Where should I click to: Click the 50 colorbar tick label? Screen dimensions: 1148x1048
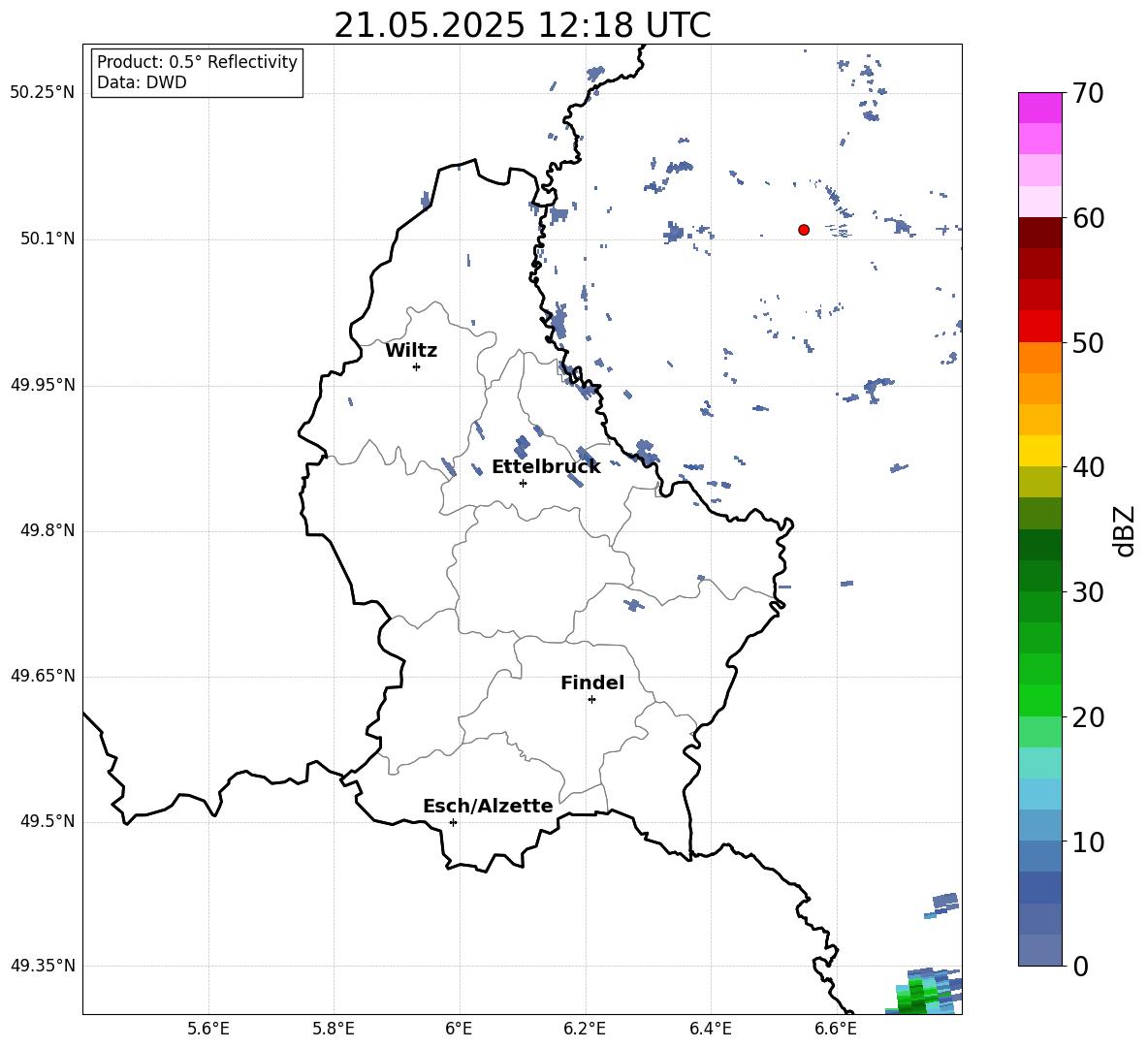[x=1088, y=343]
